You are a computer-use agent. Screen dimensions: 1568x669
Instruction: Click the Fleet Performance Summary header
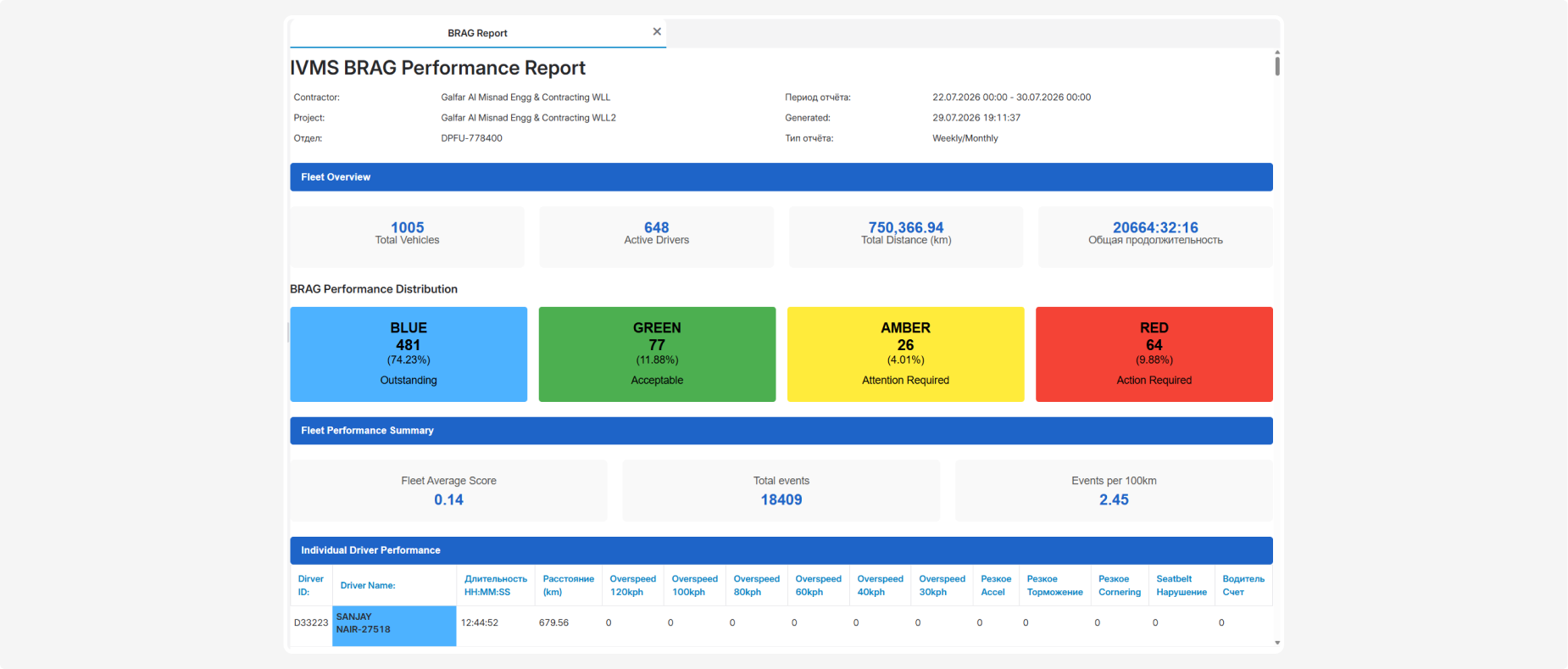781,431
